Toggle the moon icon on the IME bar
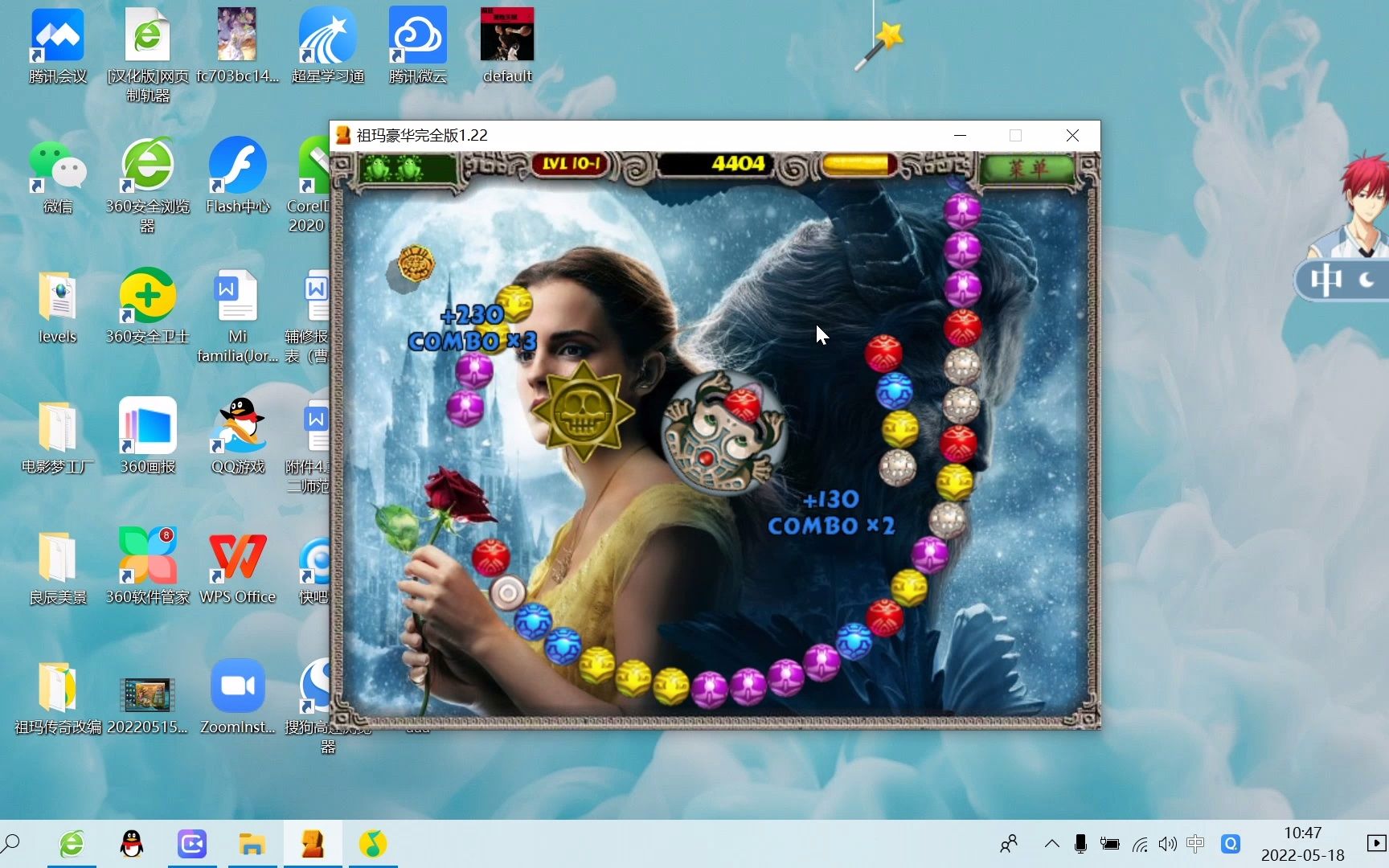The height and width of the screenshot is (868, 1389). point(1366,280)
